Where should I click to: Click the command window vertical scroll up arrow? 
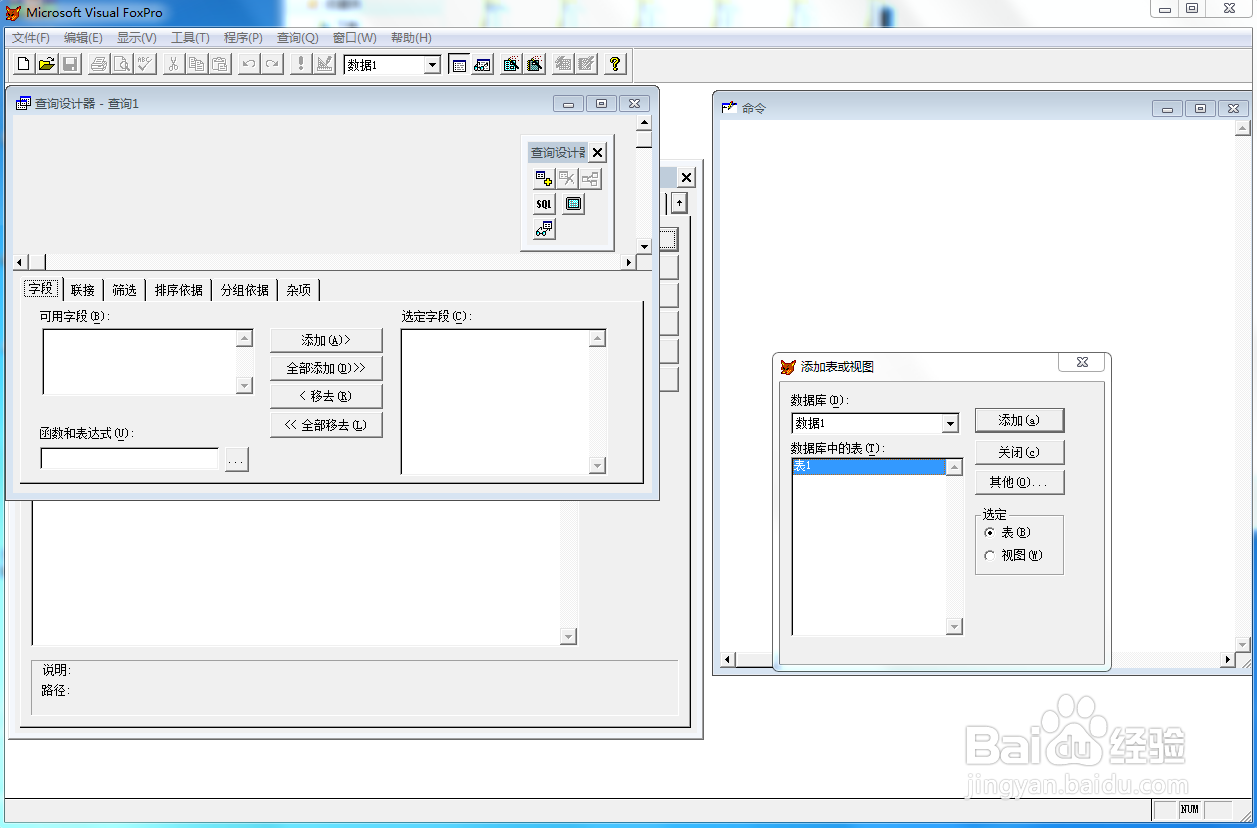tap(1243, 128)
